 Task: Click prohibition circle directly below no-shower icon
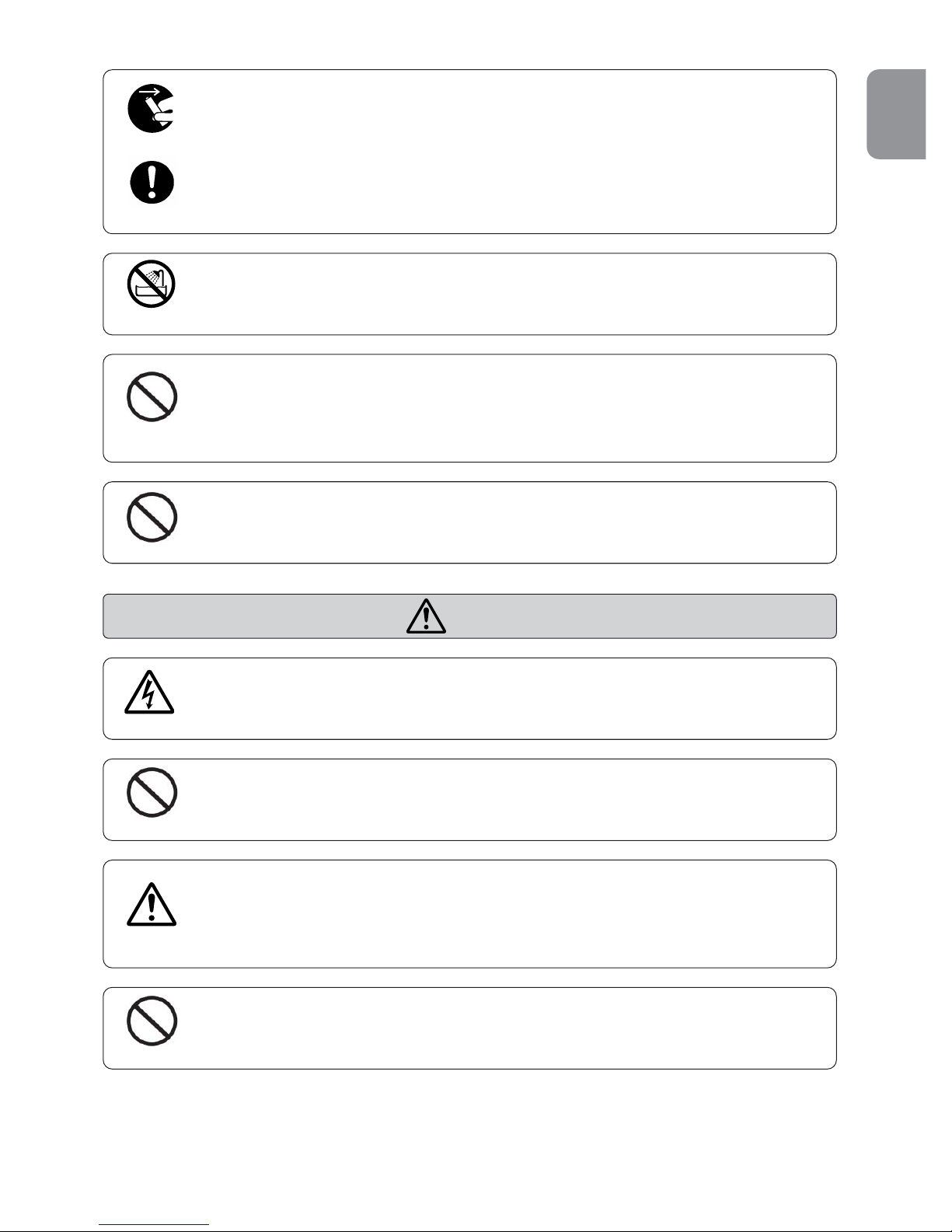pyautogui.click(x=152, y=396)
